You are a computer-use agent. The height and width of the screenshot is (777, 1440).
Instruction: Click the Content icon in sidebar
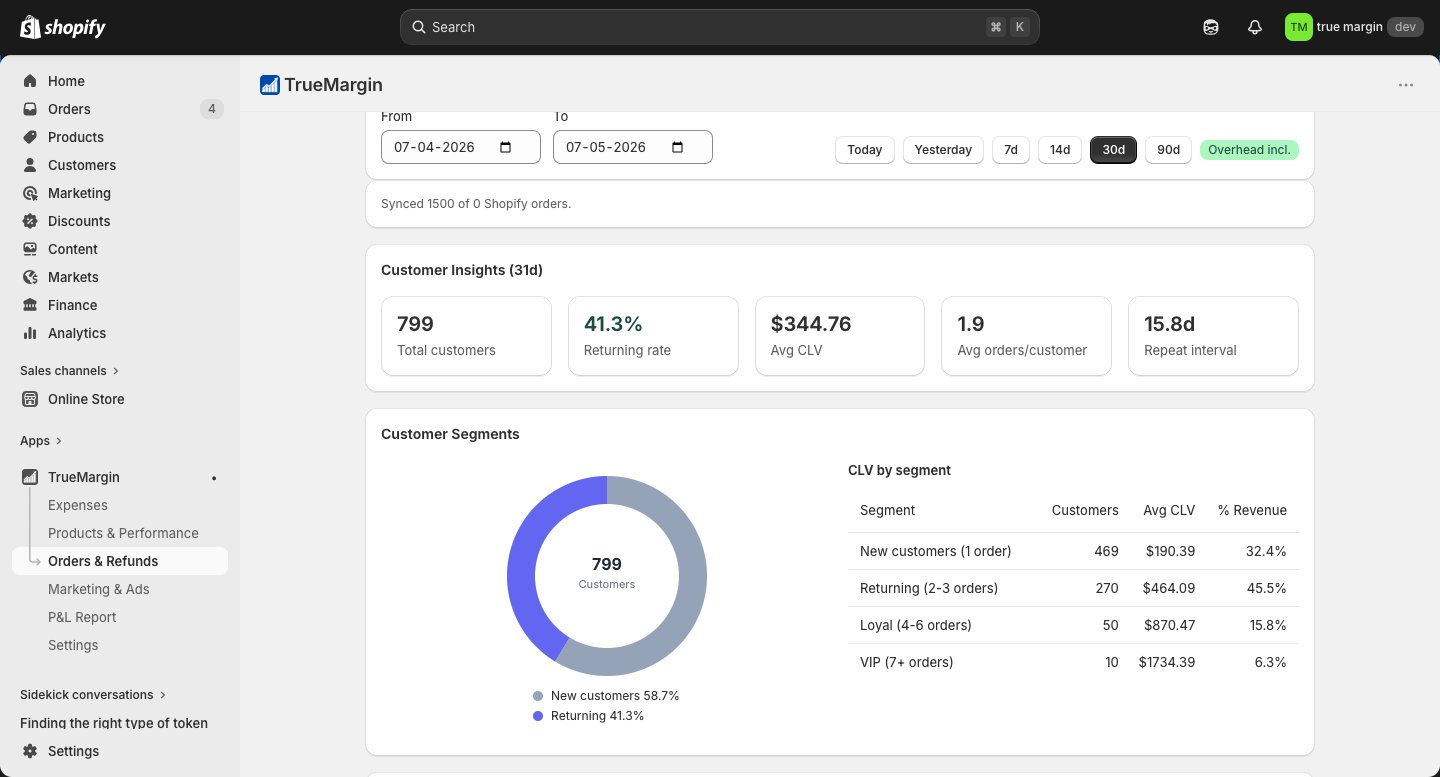[30, 249]
